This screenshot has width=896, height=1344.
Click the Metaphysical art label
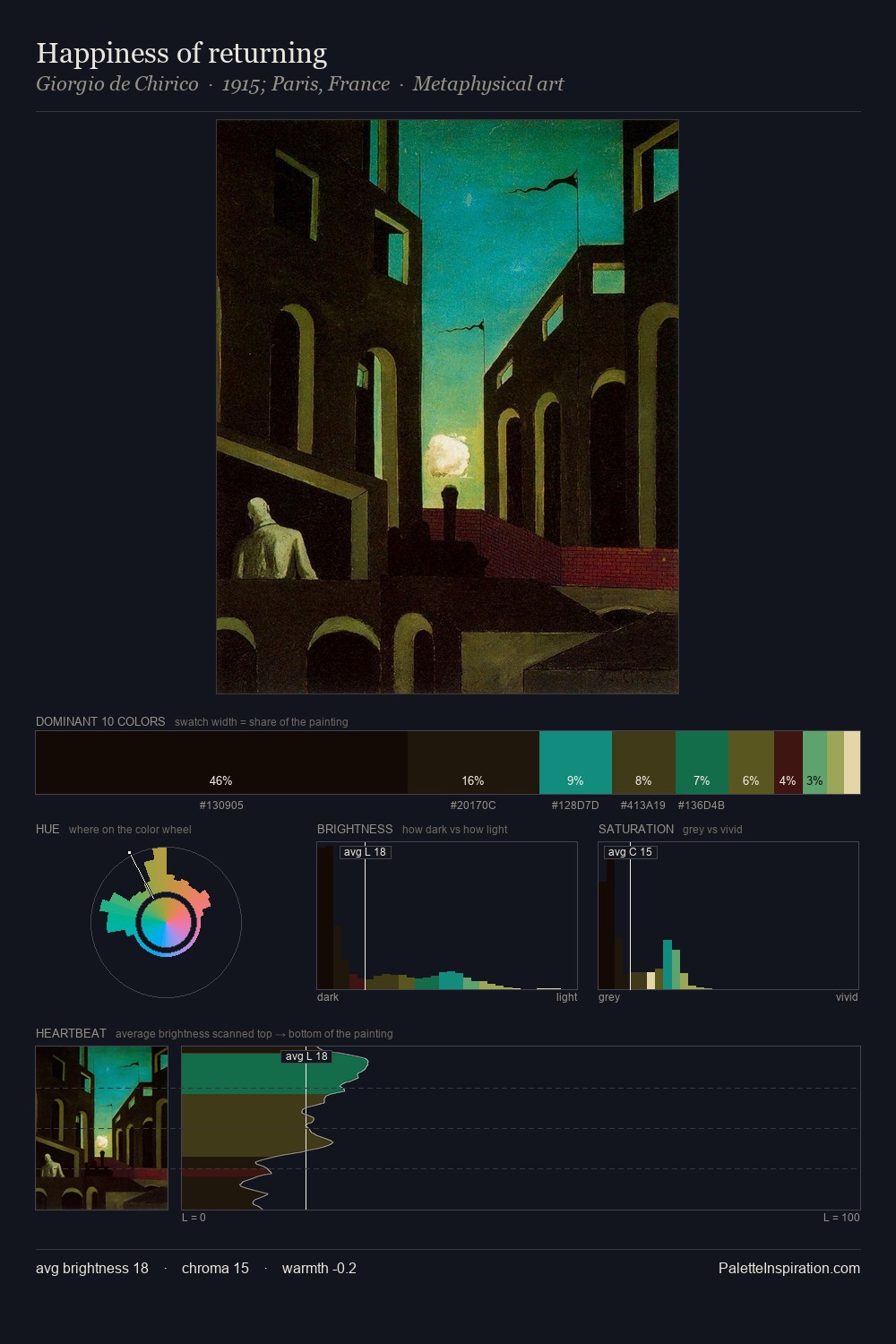[x=488, y=84]
